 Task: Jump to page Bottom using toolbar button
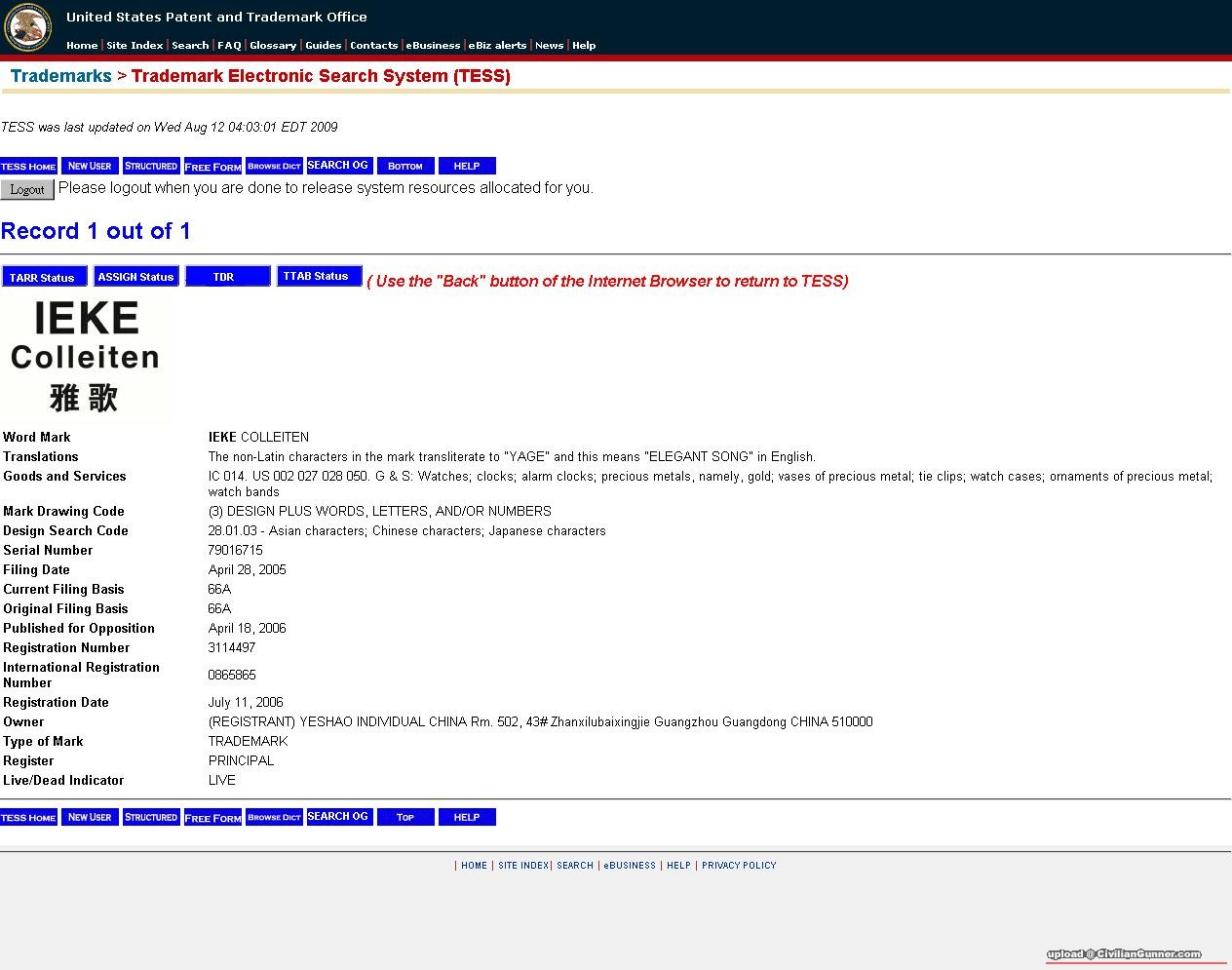[x=405, y=166]
